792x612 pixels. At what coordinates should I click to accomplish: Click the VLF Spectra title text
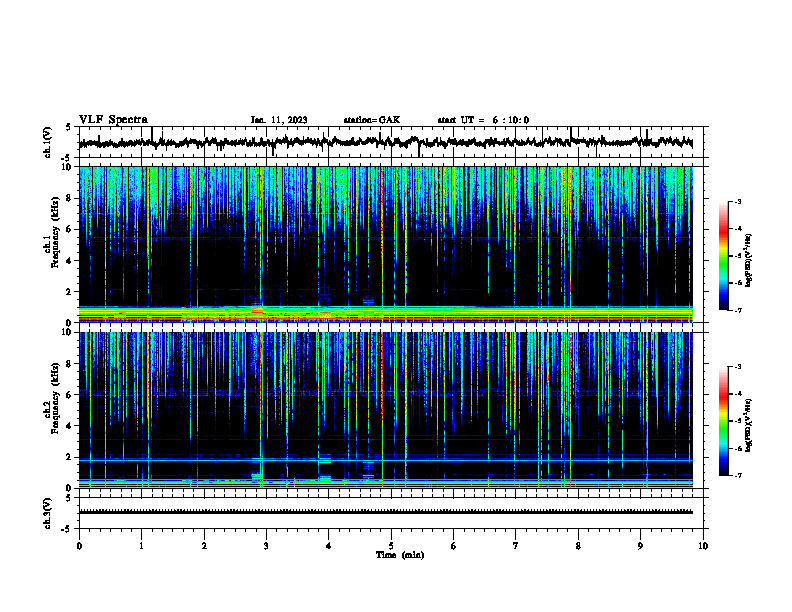[x=113, y=120]
